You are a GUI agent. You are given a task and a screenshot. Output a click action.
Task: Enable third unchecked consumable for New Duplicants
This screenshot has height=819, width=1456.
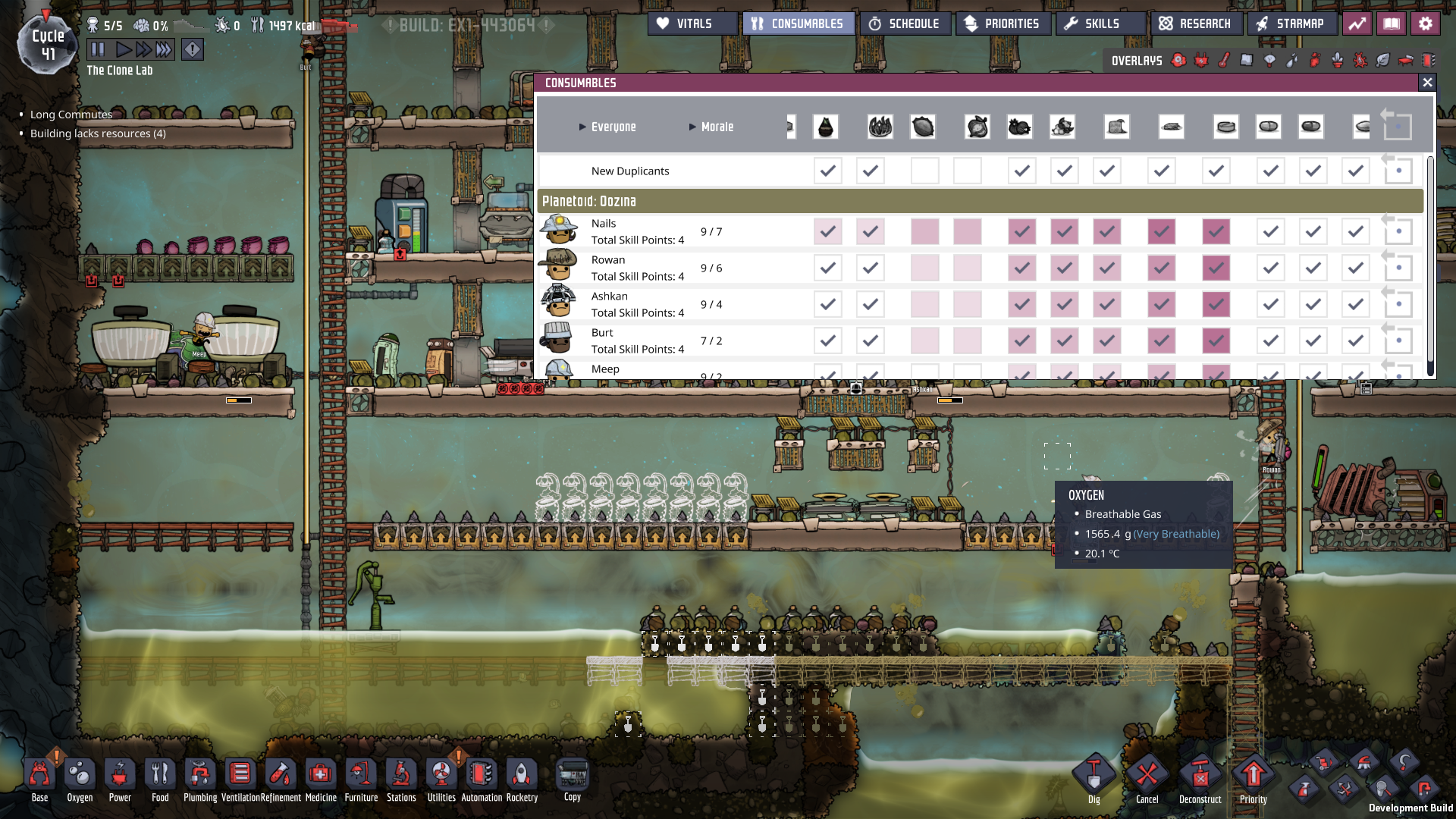pyautogui.click(x=924, y=171)
